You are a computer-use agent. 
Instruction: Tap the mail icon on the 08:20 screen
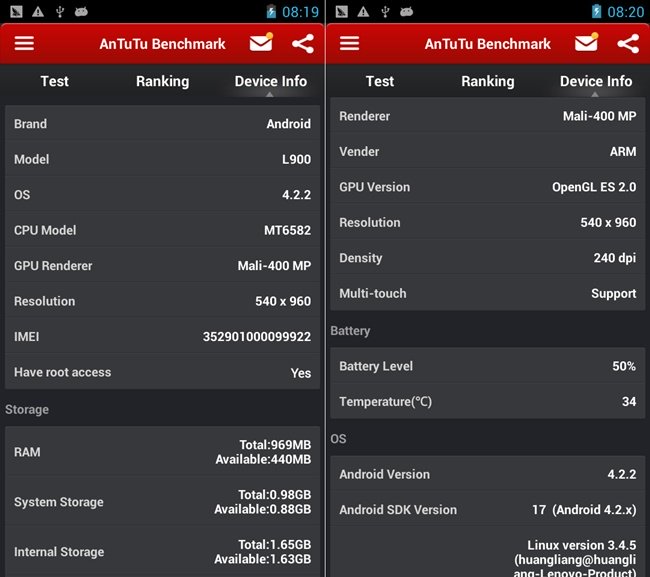[586, 44]
